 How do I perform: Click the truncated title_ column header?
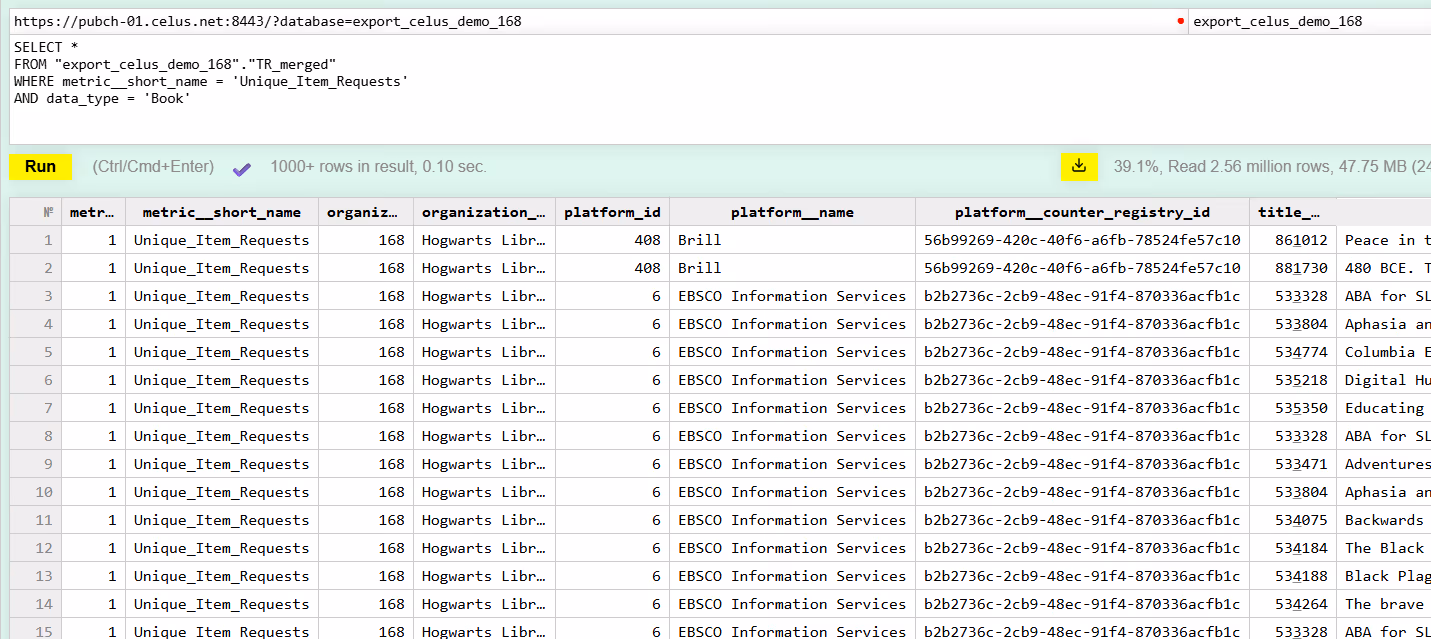coord(1292,212)
